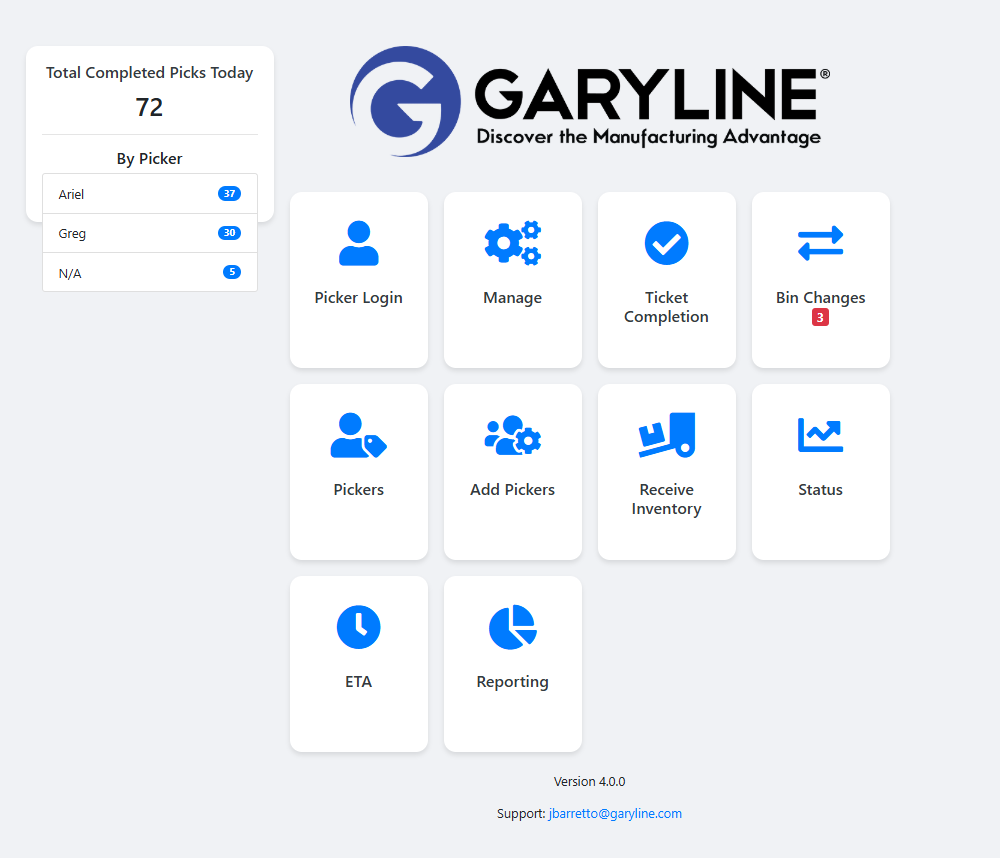Viewport: 1000px width, 858px height.
Task: Click the Add Pickers users-gear icon
Action: (513, 435)
